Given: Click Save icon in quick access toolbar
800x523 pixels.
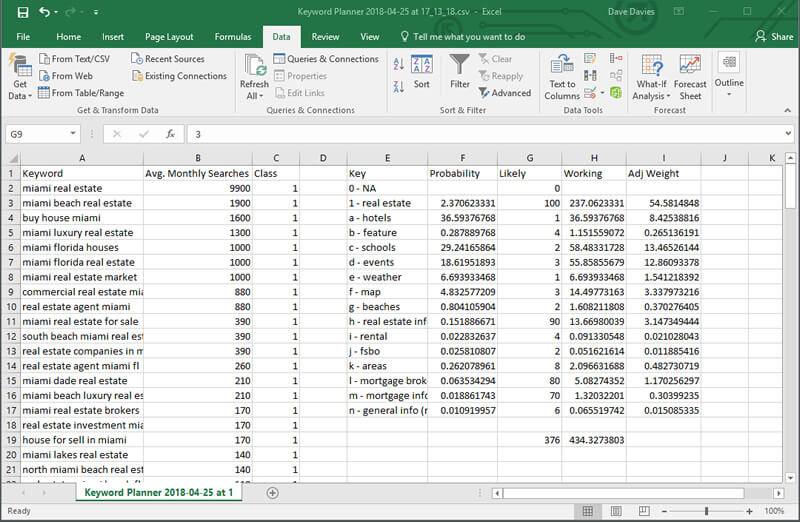Looking at the screenshot, I should coord(22,12).
